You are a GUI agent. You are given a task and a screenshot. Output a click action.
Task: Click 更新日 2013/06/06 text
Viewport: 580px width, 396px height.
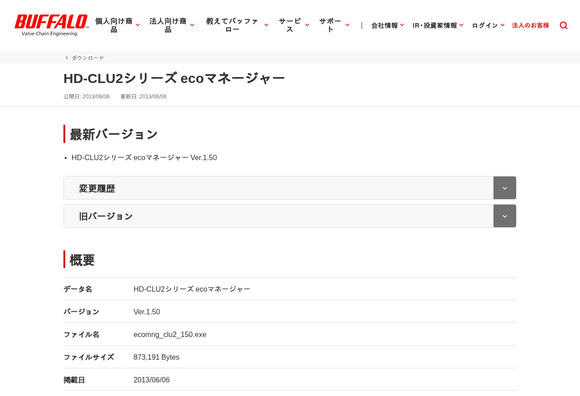144,97
